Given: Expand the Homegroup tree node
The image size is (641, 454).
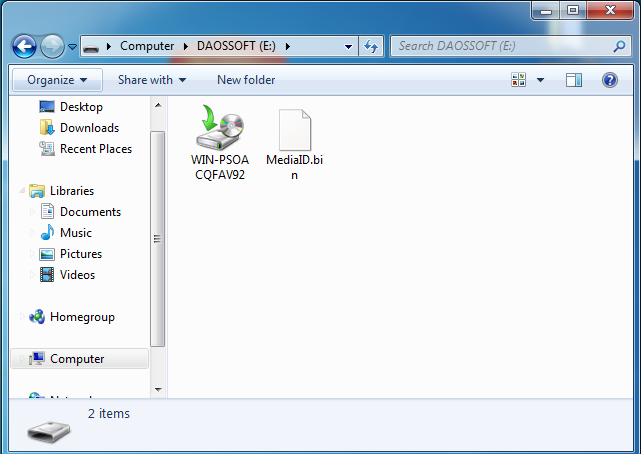Looking at the screenshot, I should pos(22,317).
